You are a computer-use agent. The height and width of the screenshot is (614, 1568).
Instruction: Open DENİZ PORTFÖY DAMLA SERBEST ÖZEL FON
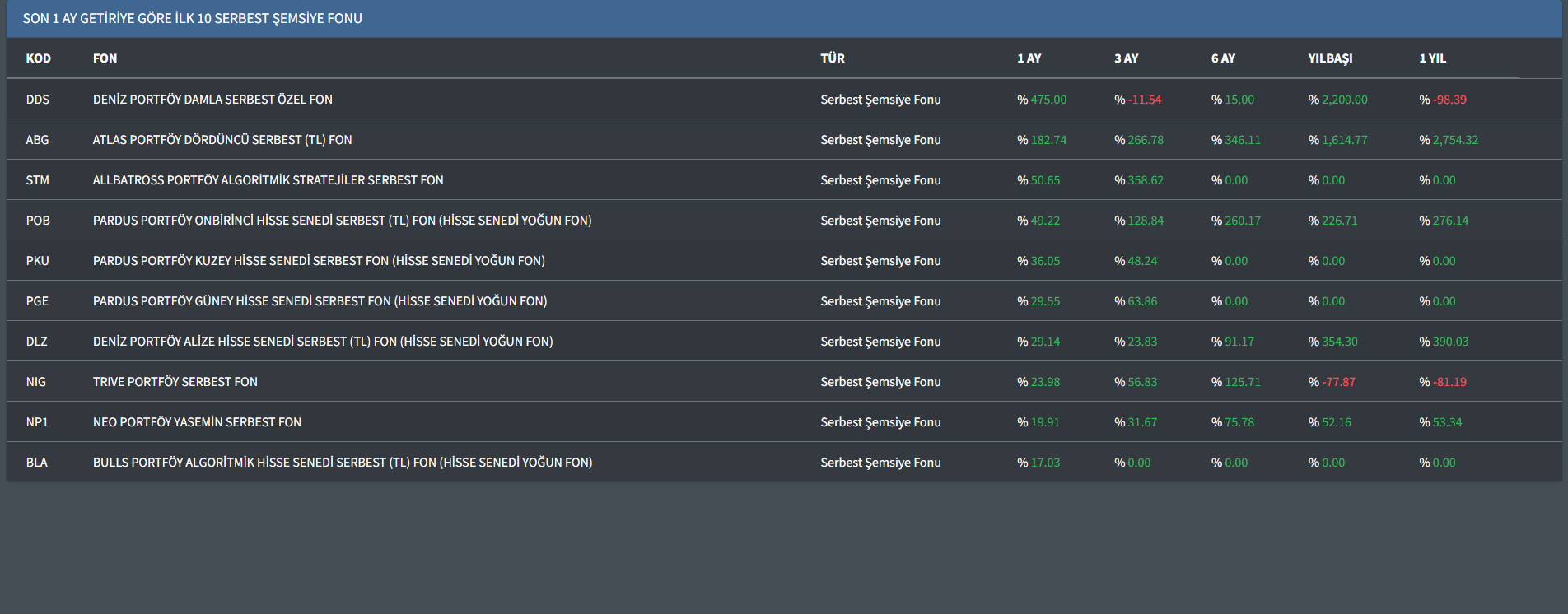tap(212, 100)
